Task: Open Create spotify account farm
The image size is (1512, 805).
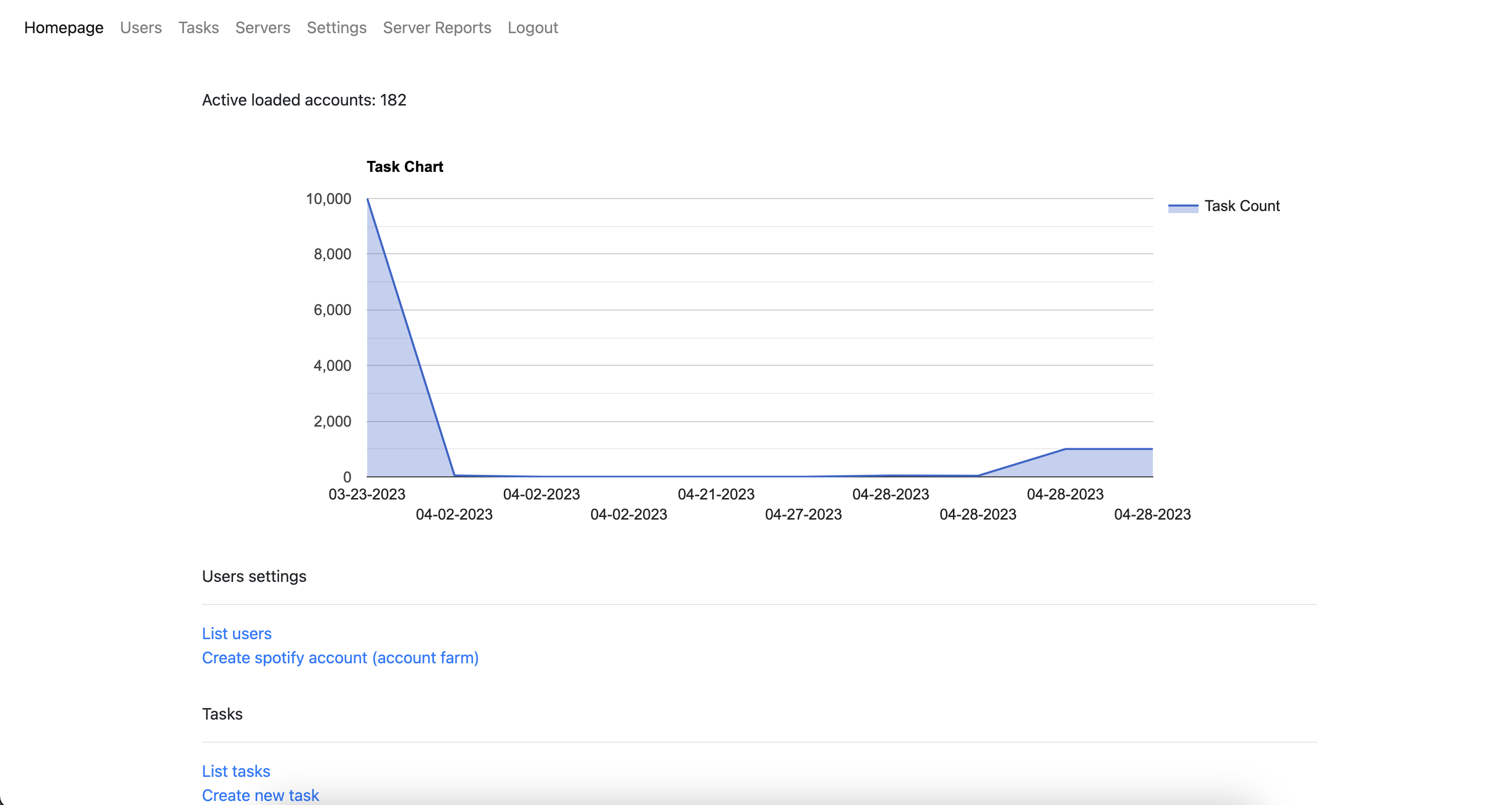Action: (341, 657)
